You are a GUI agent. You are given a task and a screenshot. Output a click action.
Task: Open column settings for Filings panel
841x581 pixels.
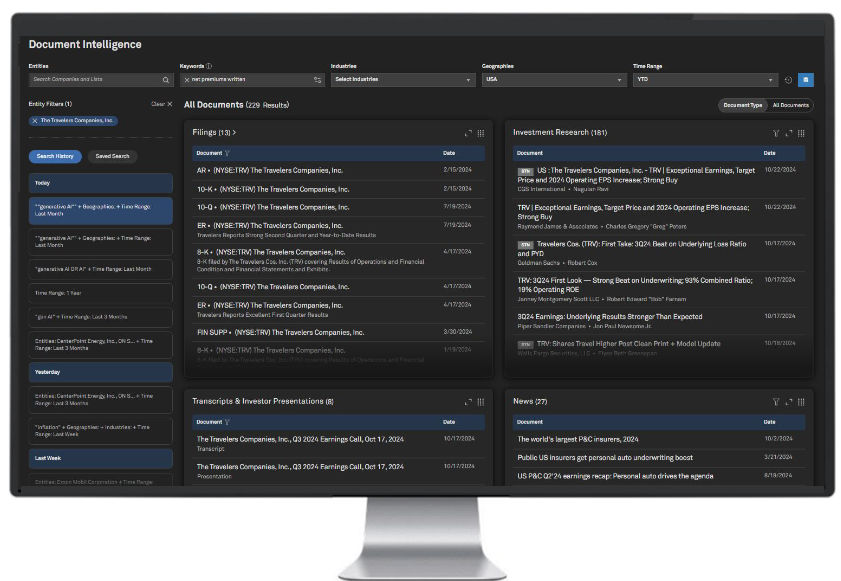pos(481,133)
